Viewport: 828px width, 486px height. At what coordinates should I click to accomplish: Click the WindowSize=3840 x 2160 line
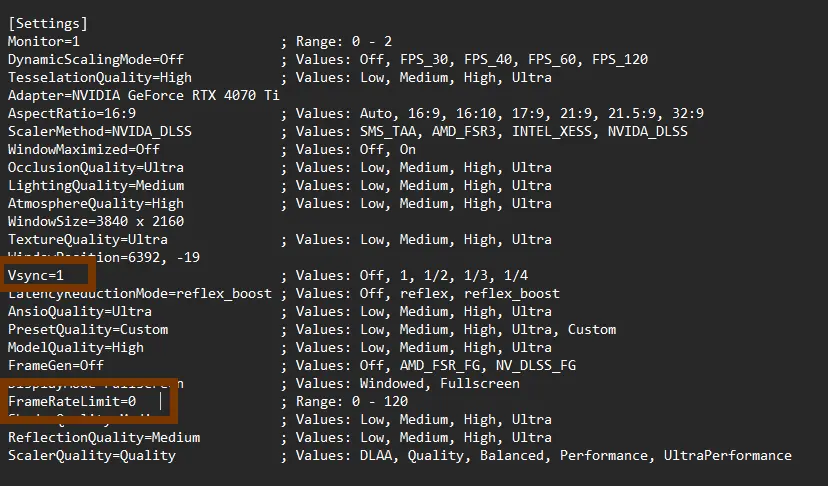(96, 221)
